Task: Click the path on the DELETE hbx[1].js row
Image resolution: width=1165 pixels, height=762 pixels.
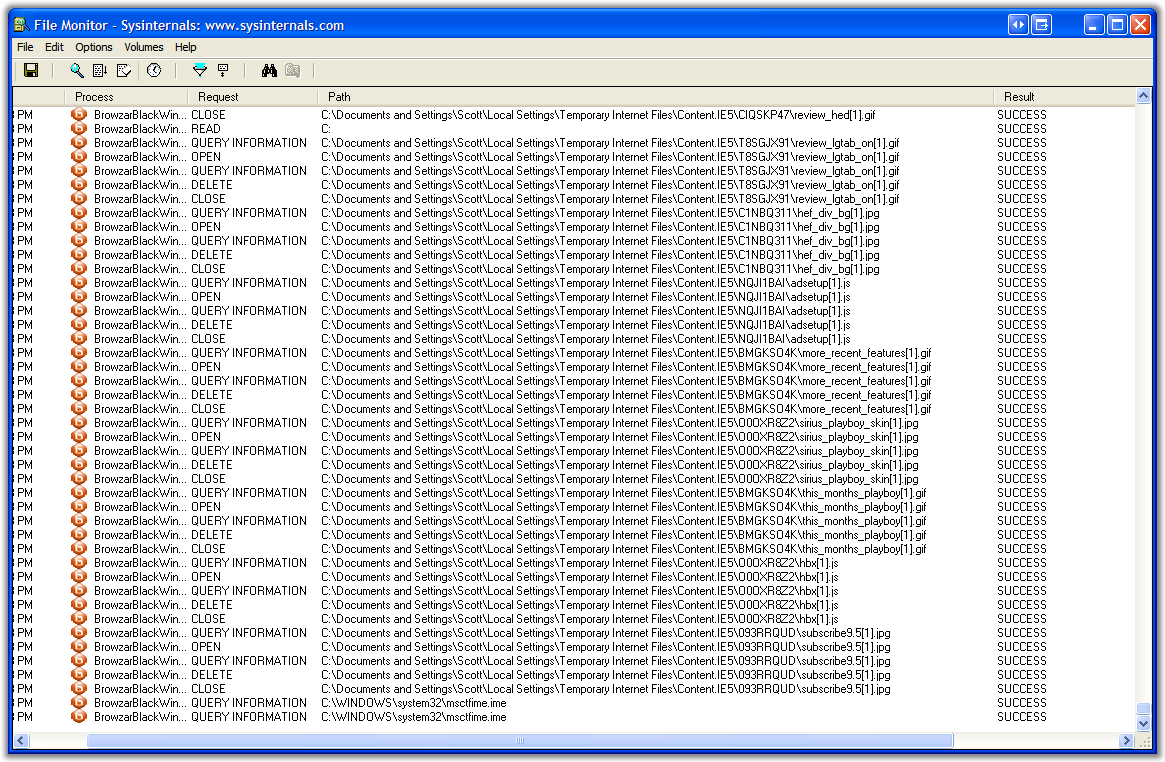Action: pos(580,605)
